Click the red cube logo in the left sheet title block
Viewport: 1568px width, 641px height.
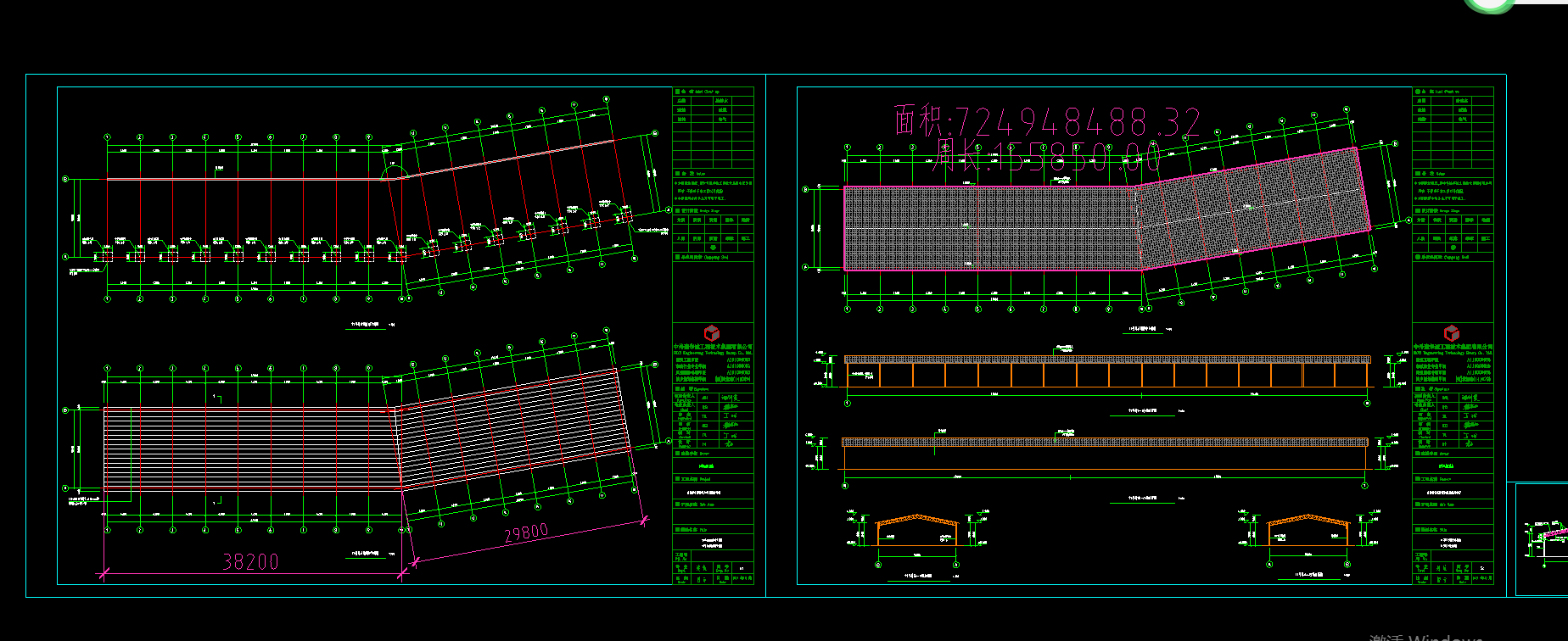712,333
